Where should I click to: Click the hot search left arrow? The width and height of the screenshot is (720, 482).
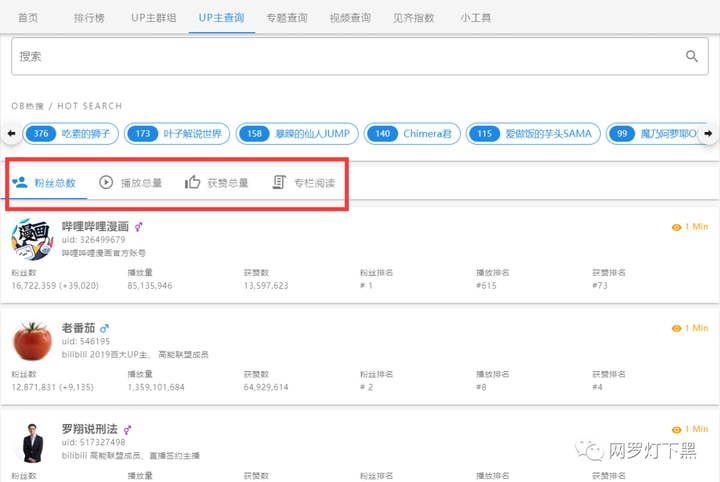tap(11, 134)
